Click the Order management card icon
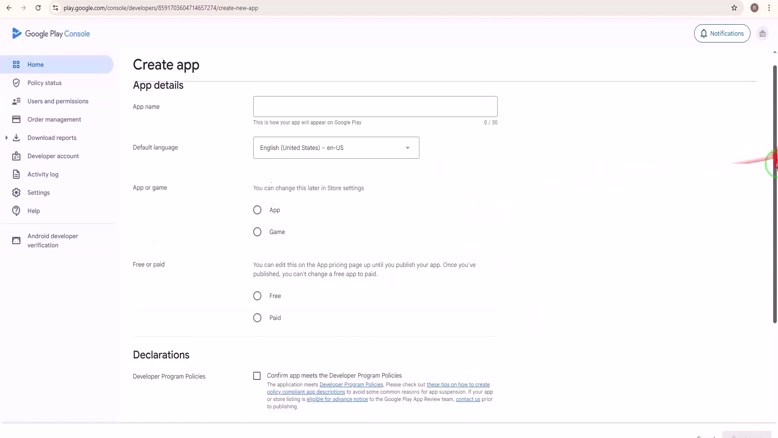The width and height of the screenshot is (778, 438). [x=16, y=119]
